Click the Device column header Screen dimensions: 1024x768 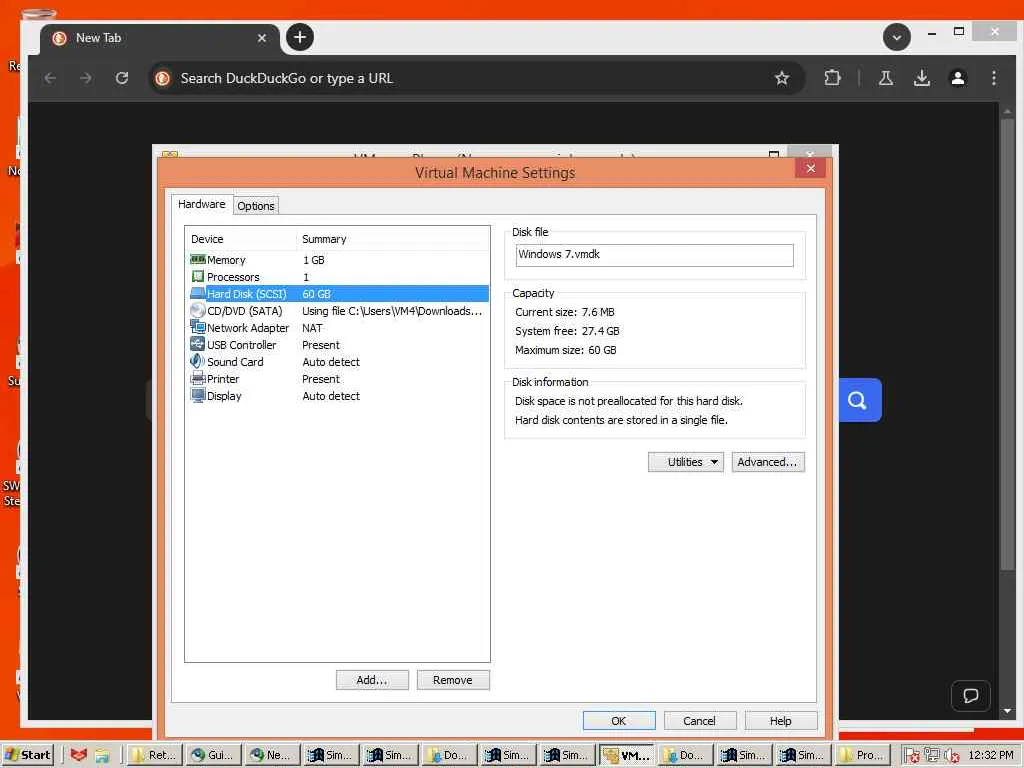pyautogui.click(x=241, y=239)
